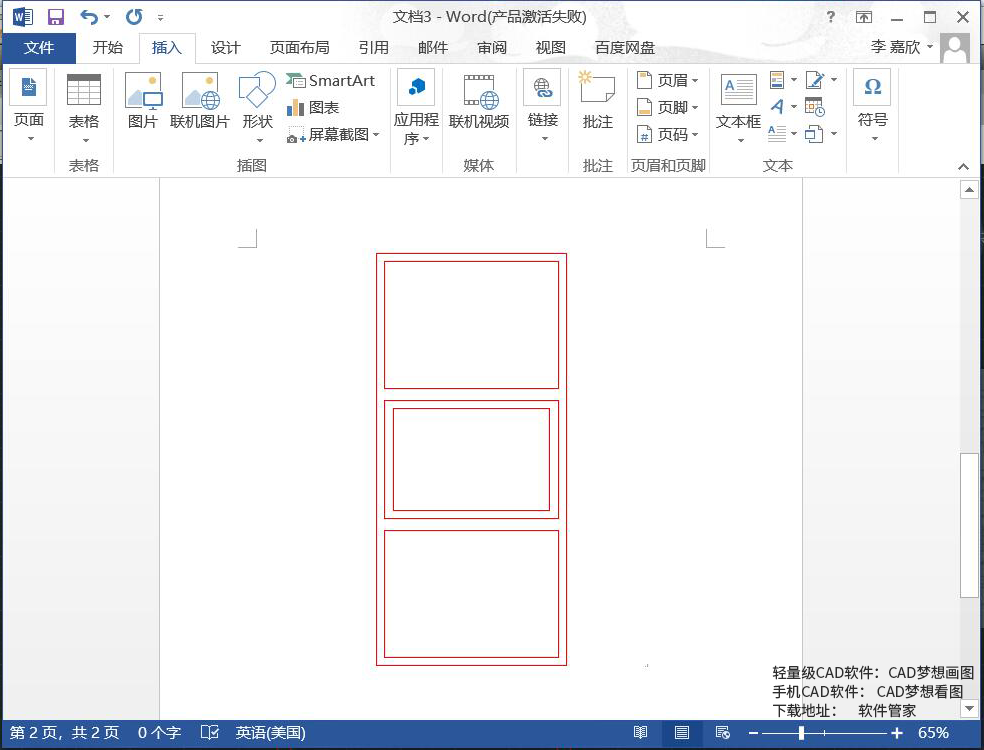Click the vertical scrollbar thumb
The width and height of the screenshot is (984, 750).
(970, 525)
